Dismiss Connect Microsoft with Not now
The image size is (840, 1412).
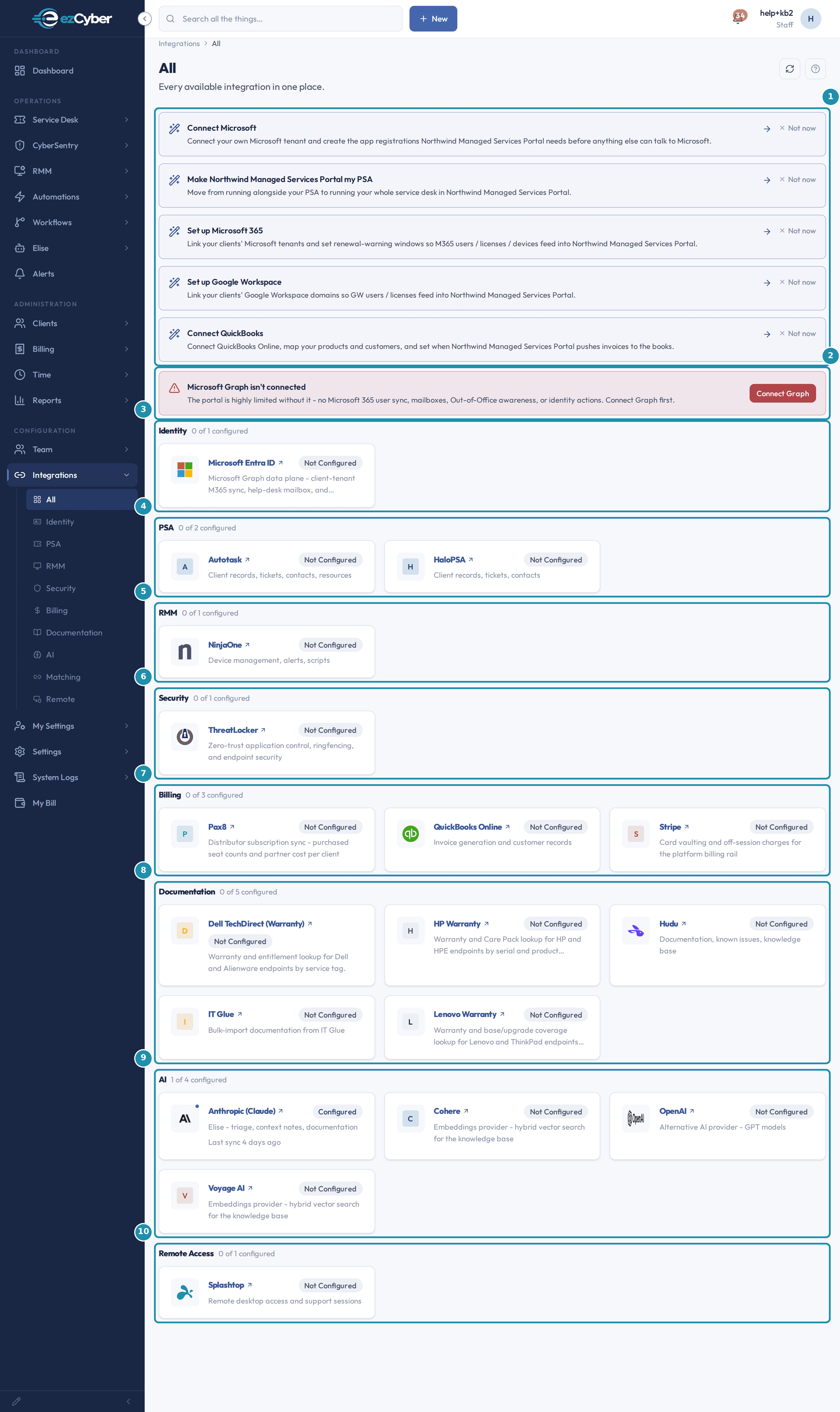click(x=797, y=129)
